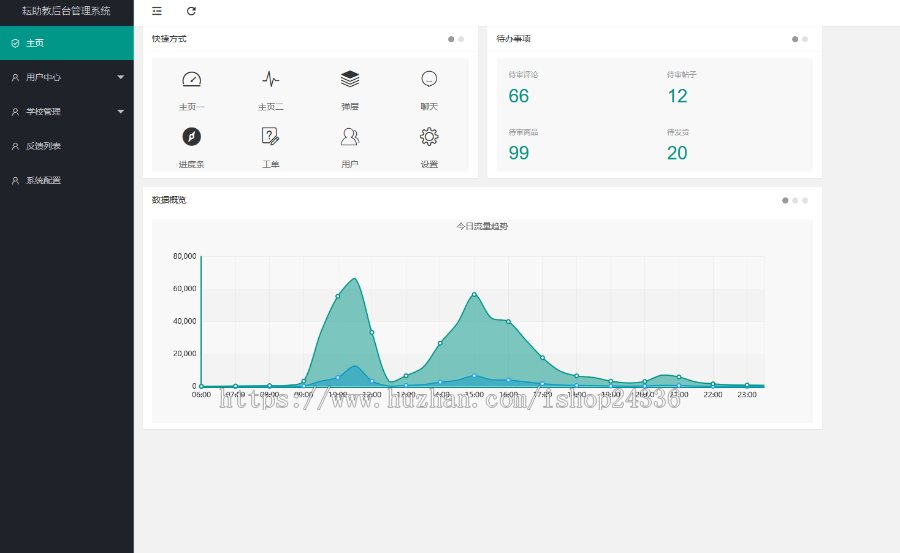This screenshot has height=553, width=900.
Task: Click the 15:00 data point on chart
Action: pos(474,295)
